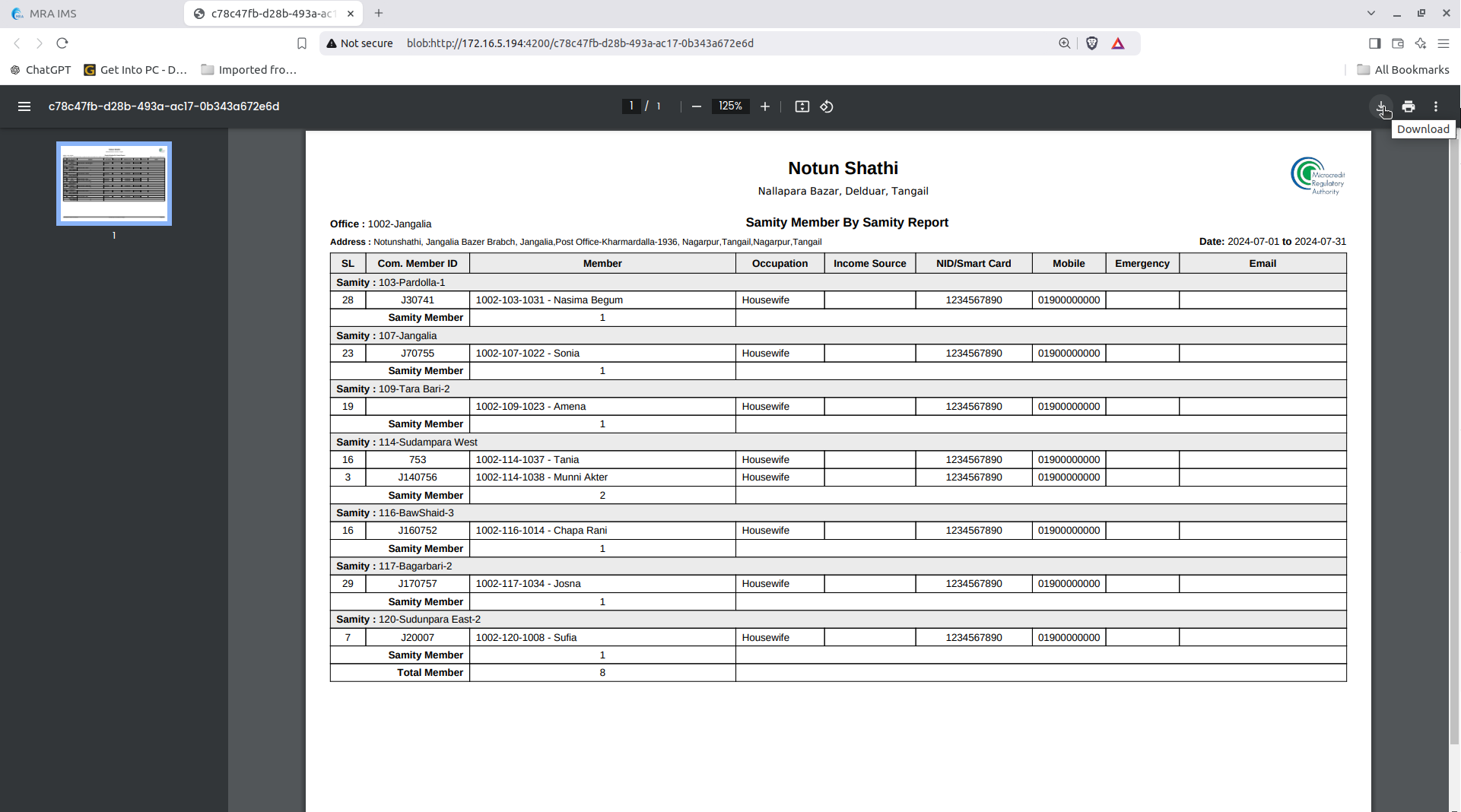Screen dimensions: 1461x812
Task: Click member '1002-103-1031 - Nasima Begum'
Action: [x=549, y=300]
